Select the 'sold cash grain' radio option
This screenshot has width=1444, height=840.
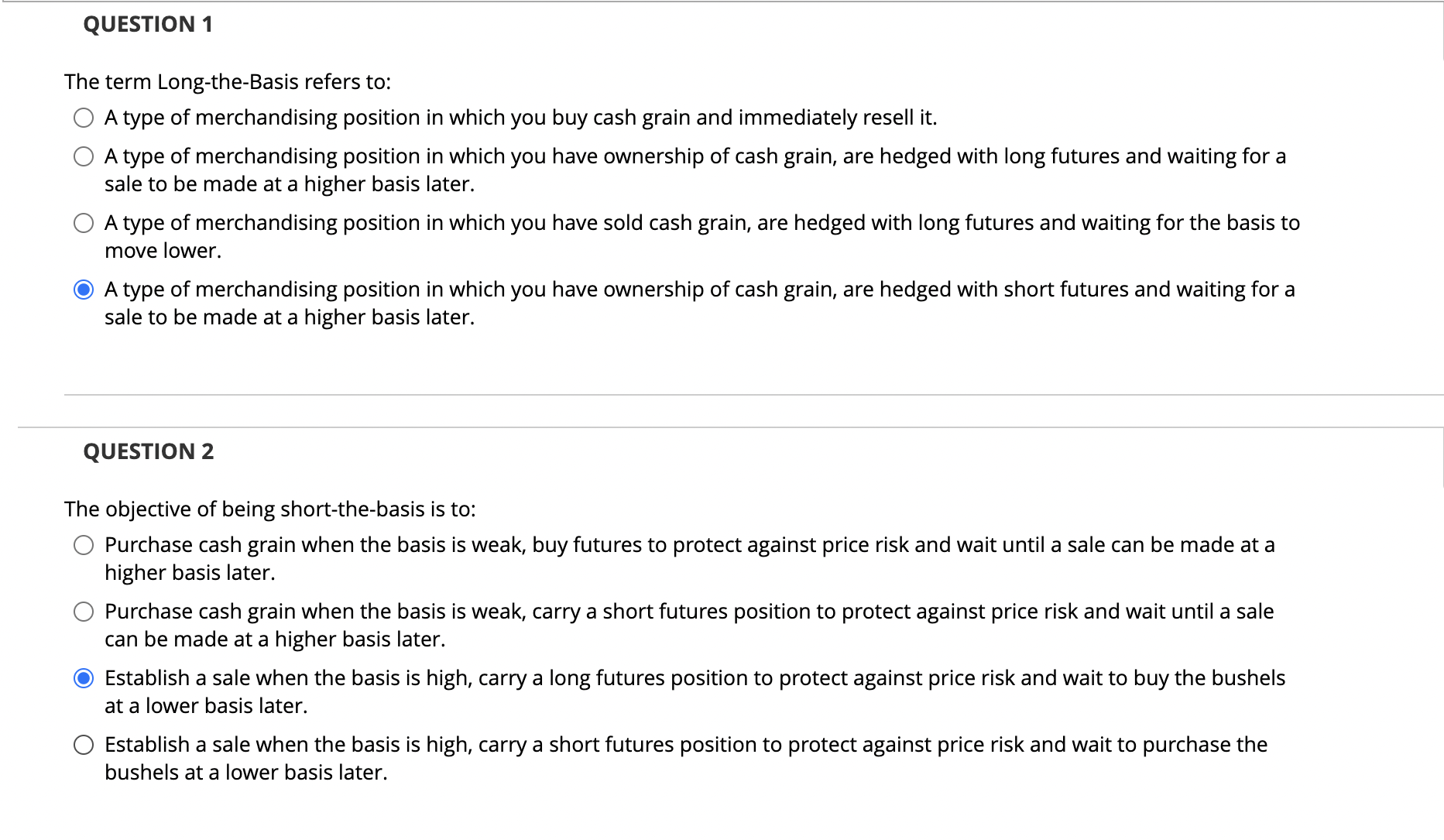pyautogui.click(x=84, y=223)
